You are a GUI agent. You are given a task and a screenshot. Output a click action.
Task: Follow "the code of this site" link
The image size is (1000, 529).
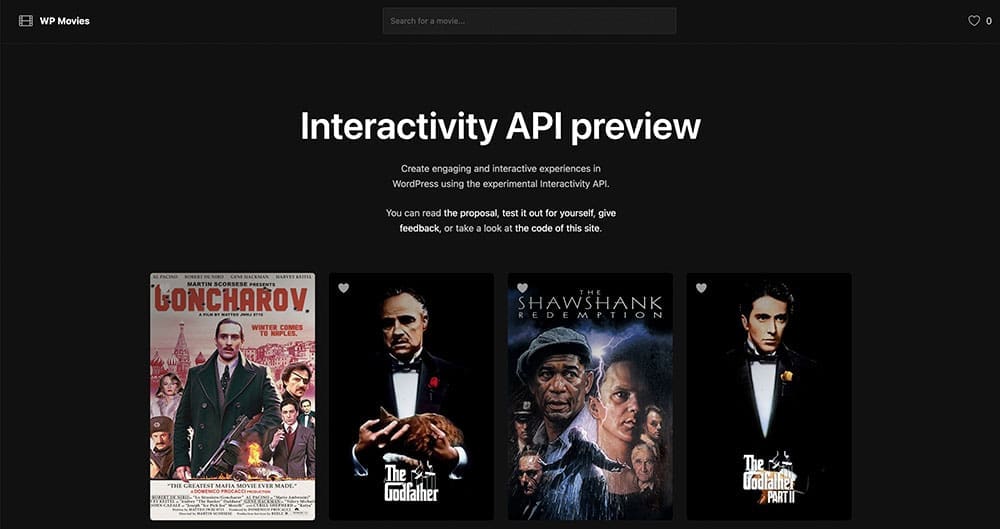[x=557, y=228]
